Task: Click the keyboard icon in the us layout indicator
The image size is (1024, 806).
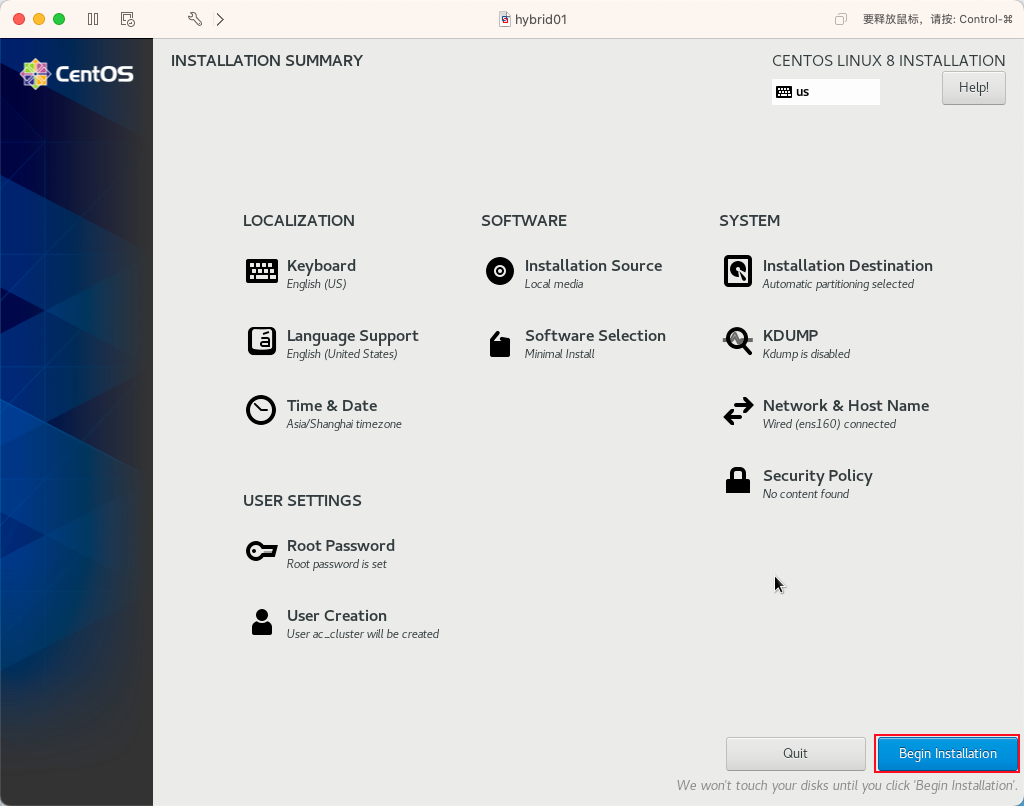Action: tap(784, 92)
